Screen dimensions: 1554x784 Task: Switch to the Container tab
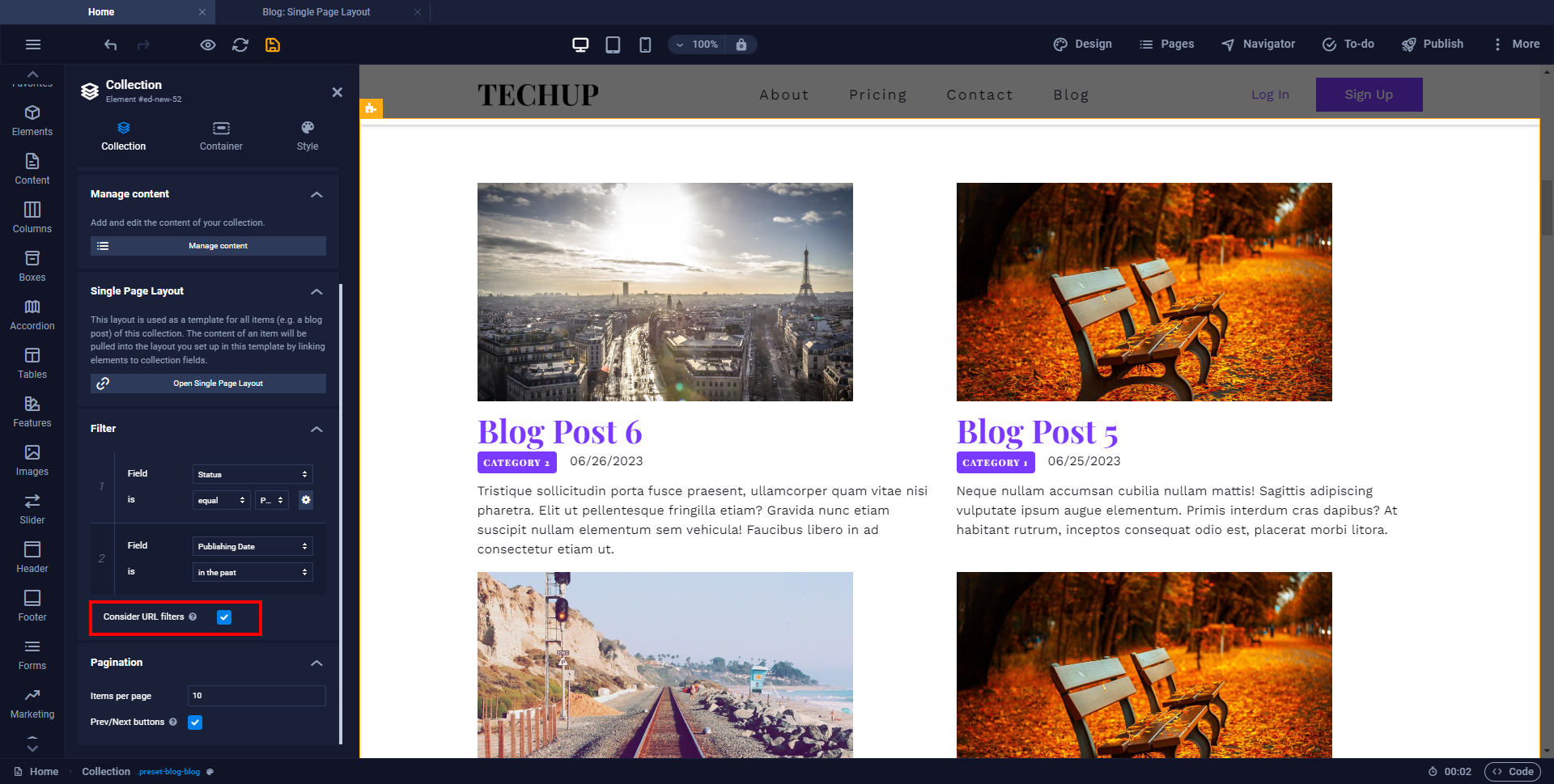point(221,136)
